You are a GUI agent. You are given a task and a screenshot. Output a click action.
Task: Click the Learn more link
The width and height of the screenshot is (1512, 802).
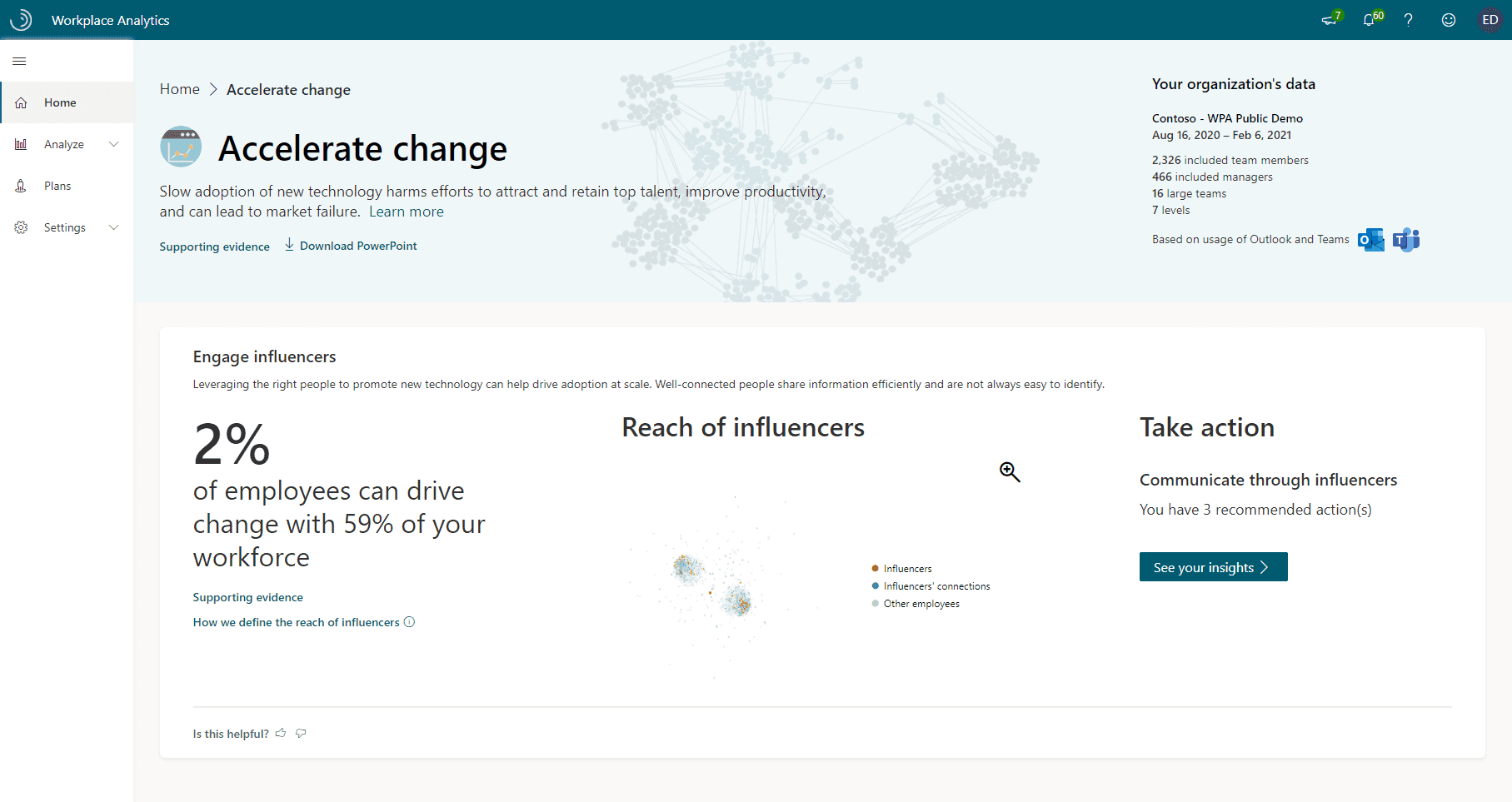tap(407, 212)
